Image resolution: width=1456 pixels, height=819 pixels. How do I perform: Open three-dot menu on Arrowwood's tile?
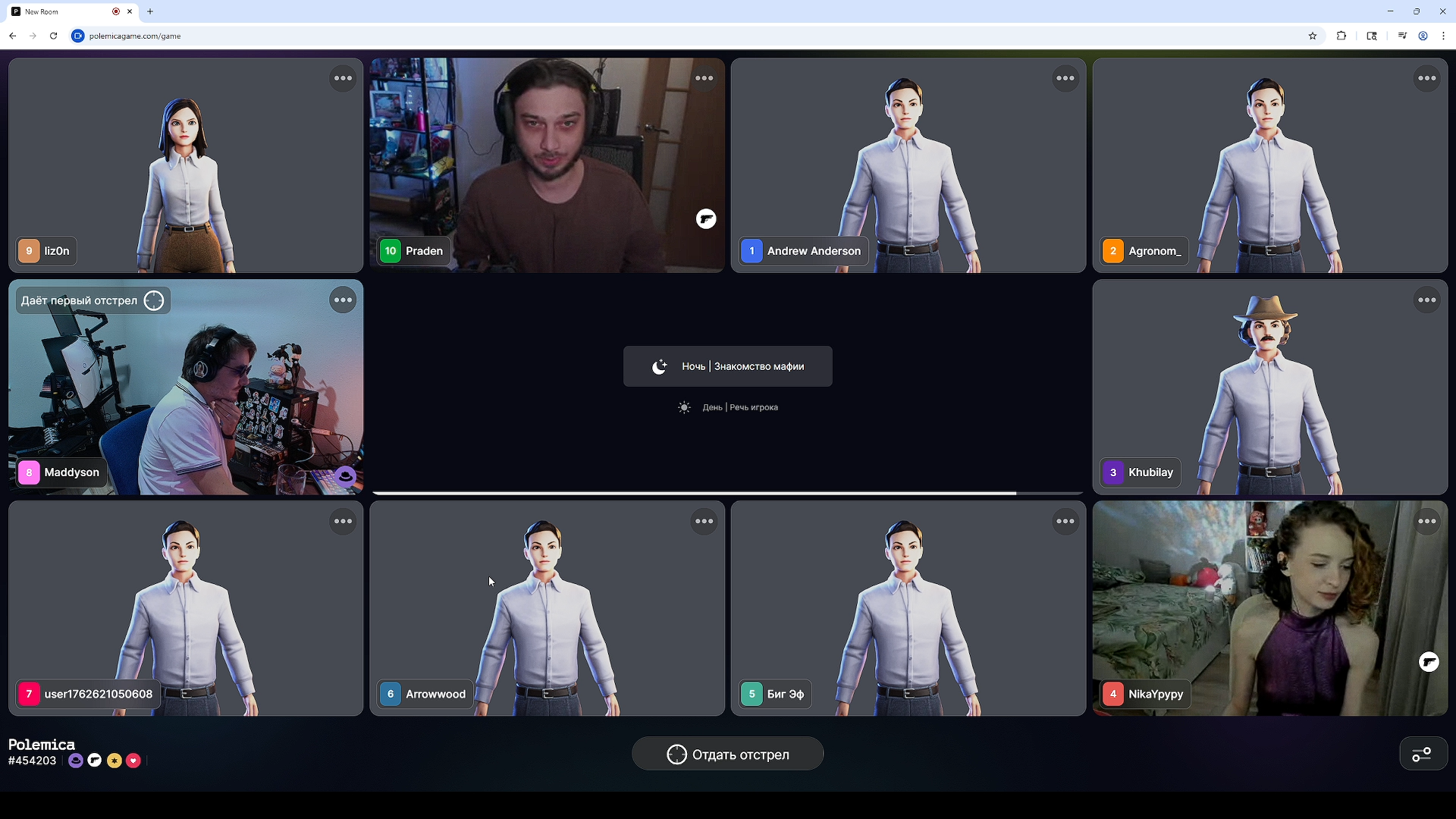[x=704, y=522]
